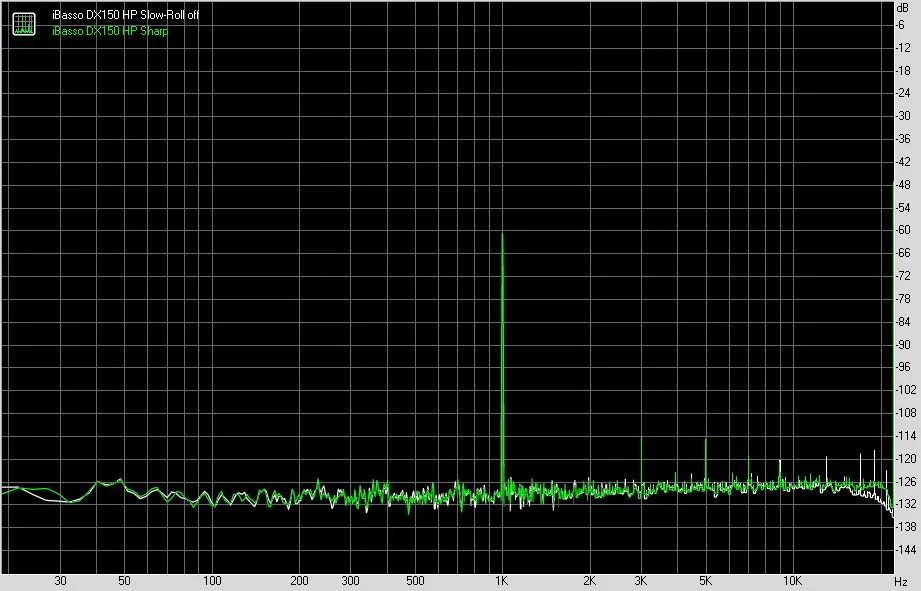Click the 500 Hz frequency axis label
921x591 pixels.
(415, 580)
